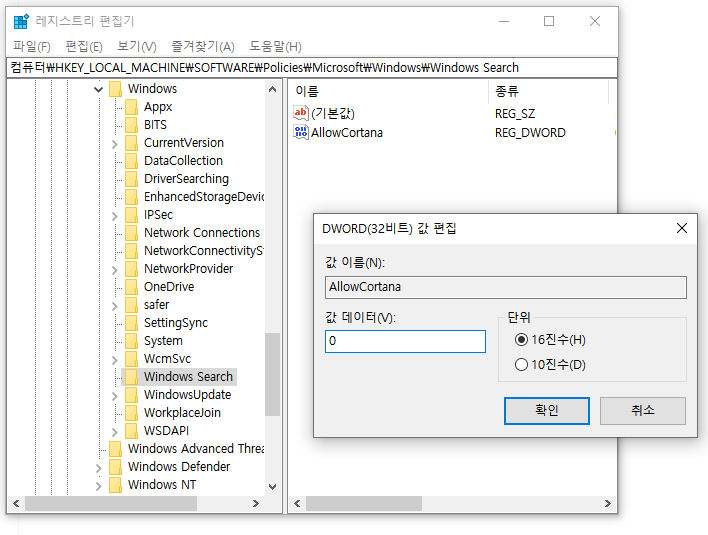Open the 즐겨찾기(A) menu

(203, 47)
